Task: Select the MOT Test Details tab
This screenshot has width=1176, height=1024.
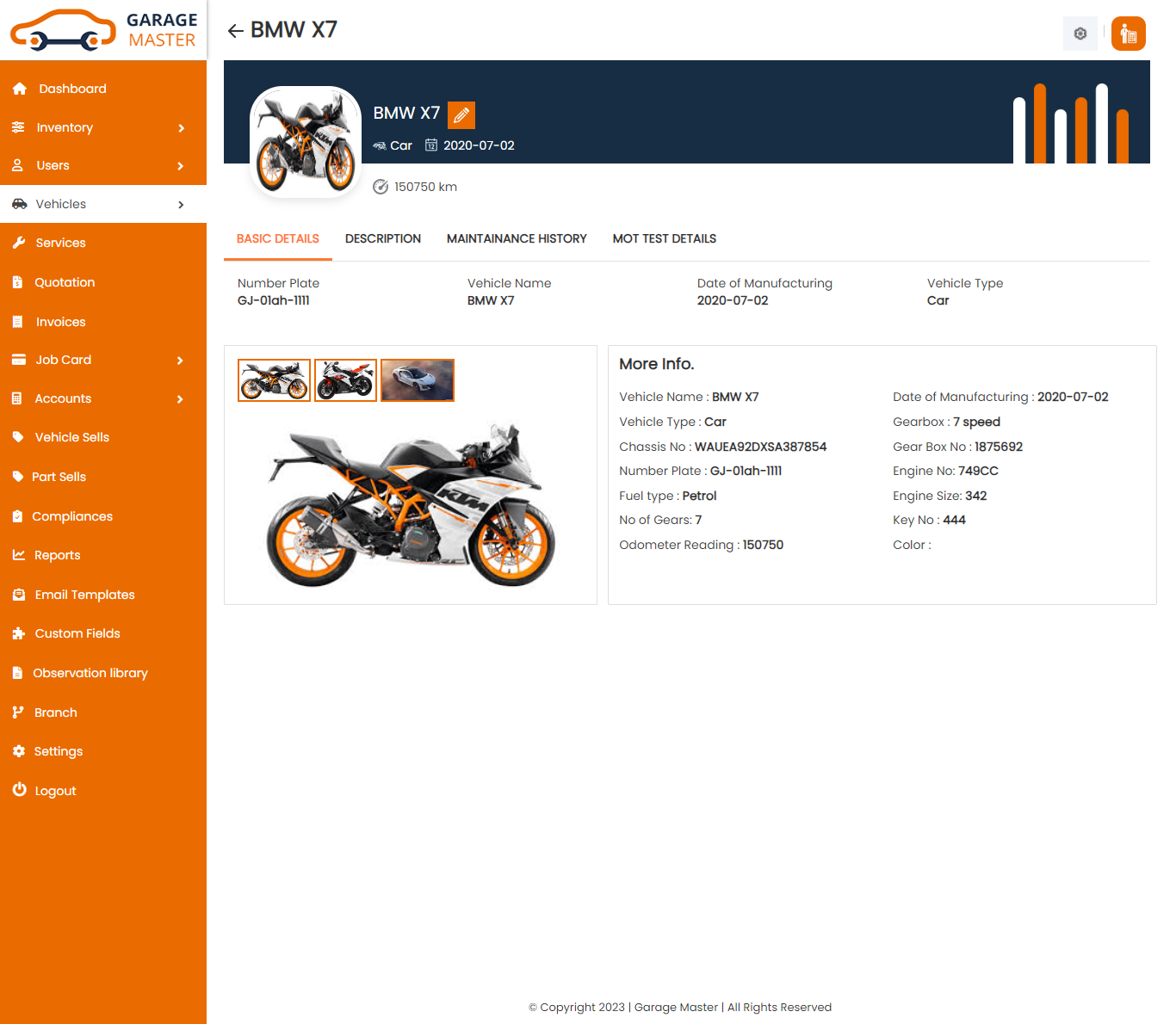Action: pos(664,238)
